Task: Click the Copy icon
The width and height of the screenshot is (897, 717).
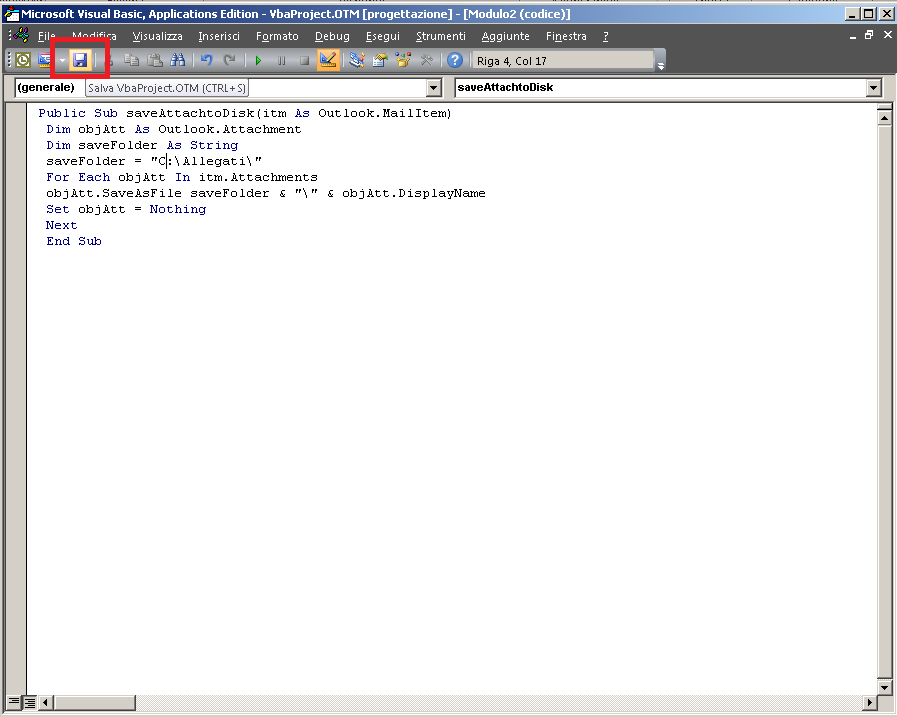Action: tap(132, 60)
